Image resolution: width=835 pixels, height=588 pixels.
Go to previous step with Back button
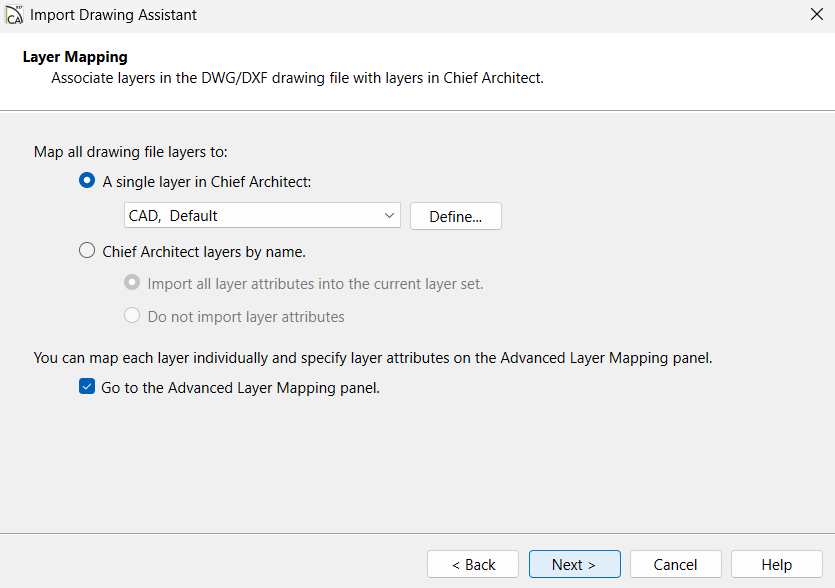(x=473, y=565)
